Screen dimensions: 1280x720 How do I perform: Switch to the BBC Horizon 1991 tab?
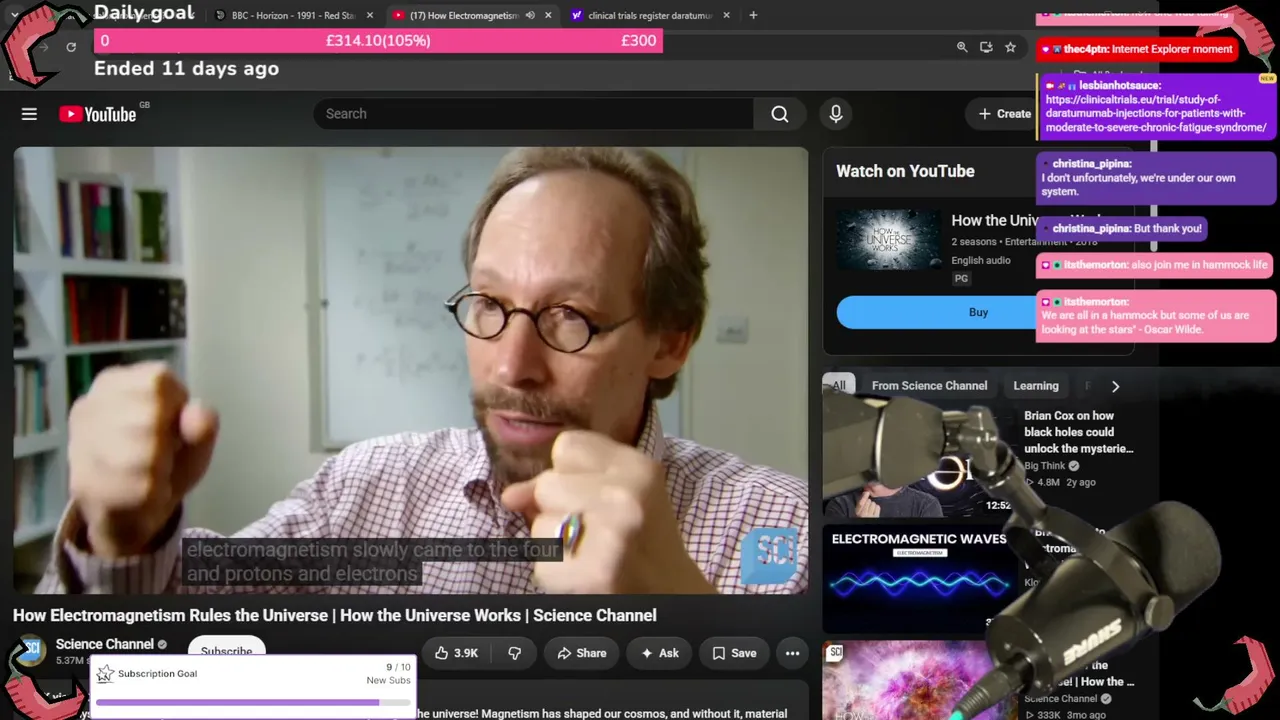(293, 15)
